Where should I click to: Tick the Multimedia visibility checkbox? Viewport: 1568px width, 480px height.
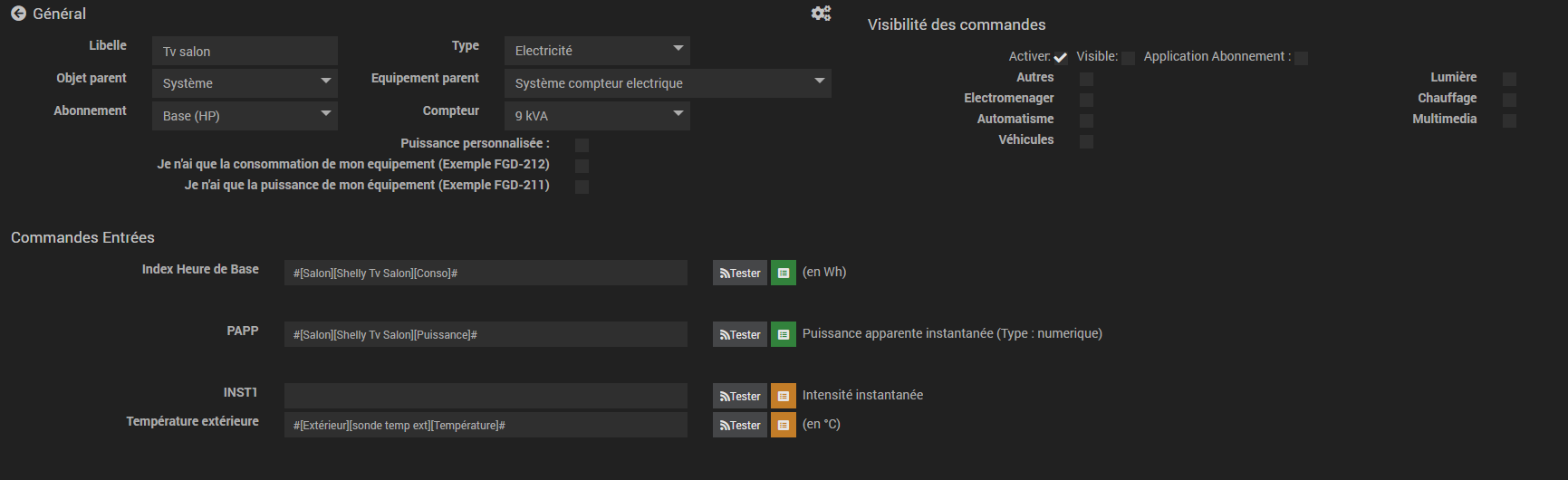[x=1509, y=120]
